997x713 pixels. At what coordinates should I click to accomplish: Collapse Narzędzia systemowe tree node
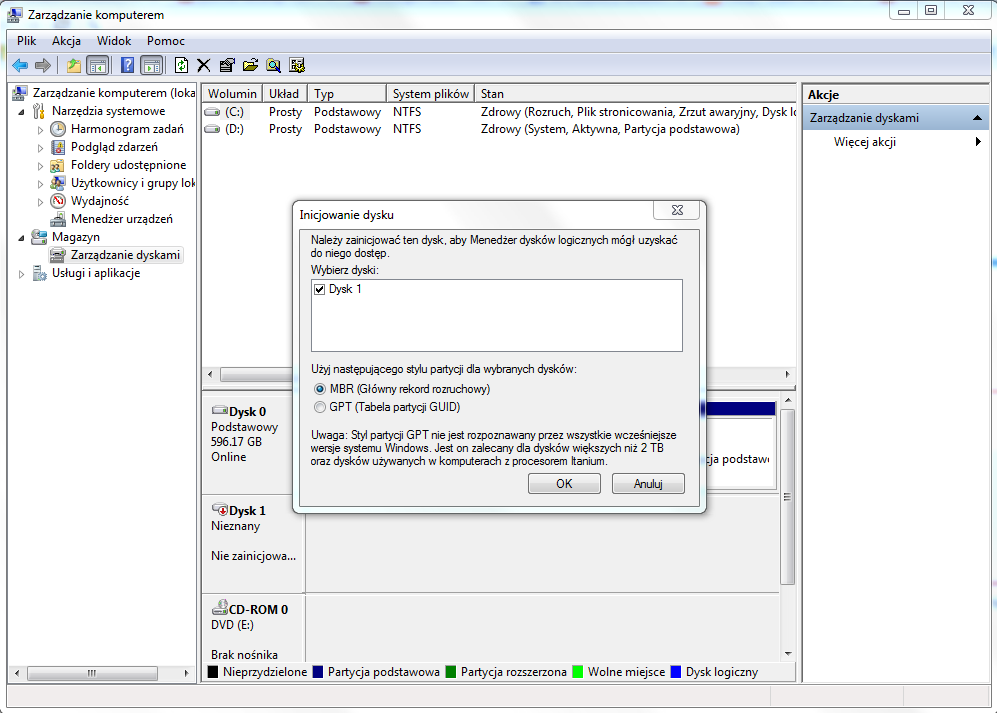pyautogui.click(x=22, y=112)
